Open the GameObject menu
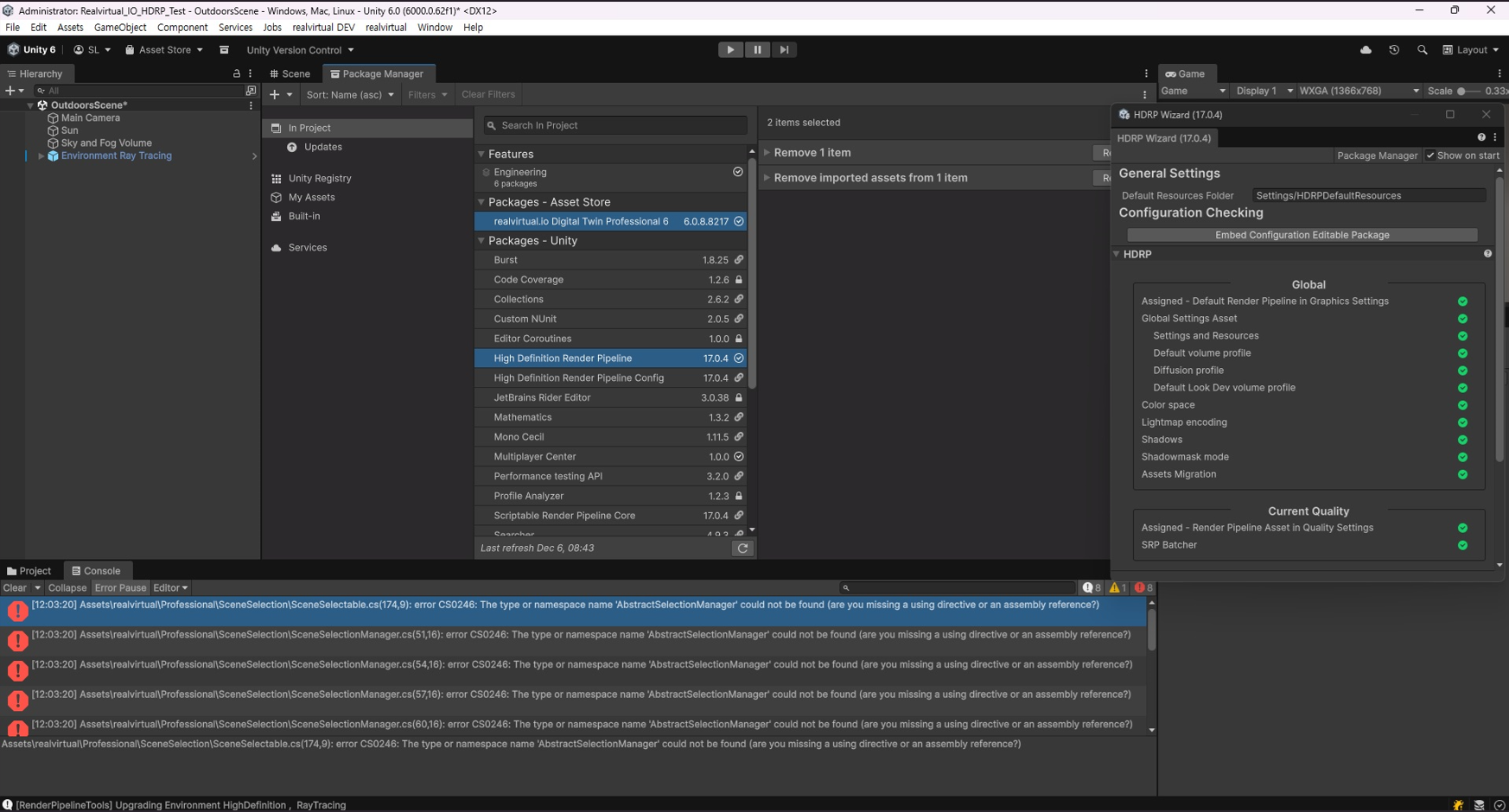This screenshot has height=812, width=1509. click(120, 28)
